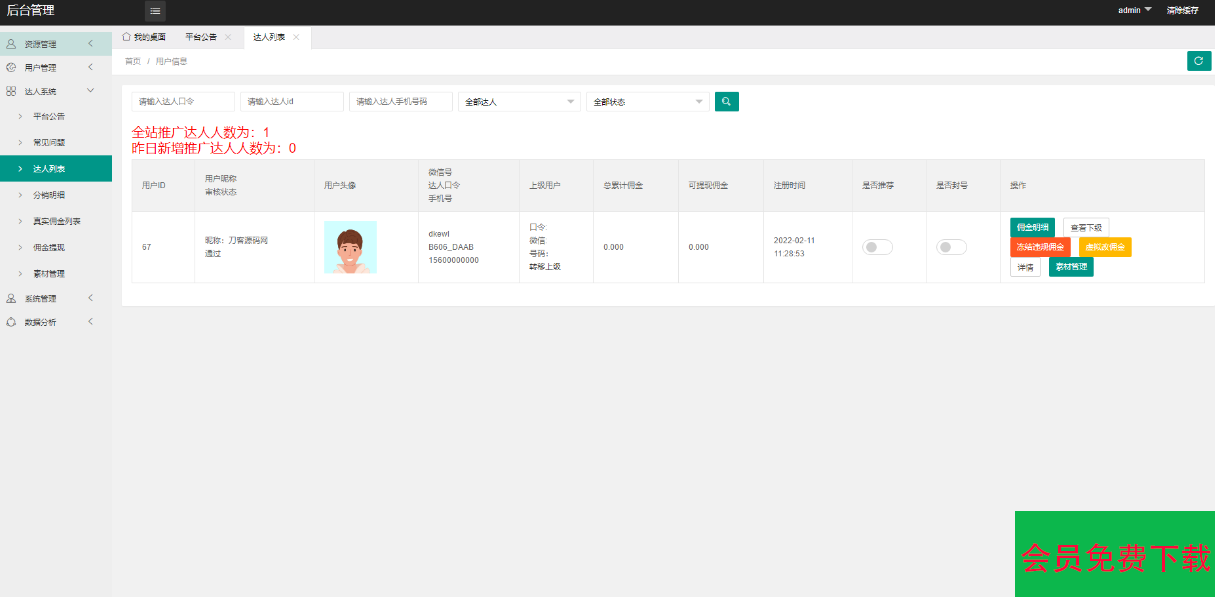Image resolution: width=1215 pixels, height=597 pixels.
Task: Open the 全部达人 dropdown filter
Action: point(518,102)
